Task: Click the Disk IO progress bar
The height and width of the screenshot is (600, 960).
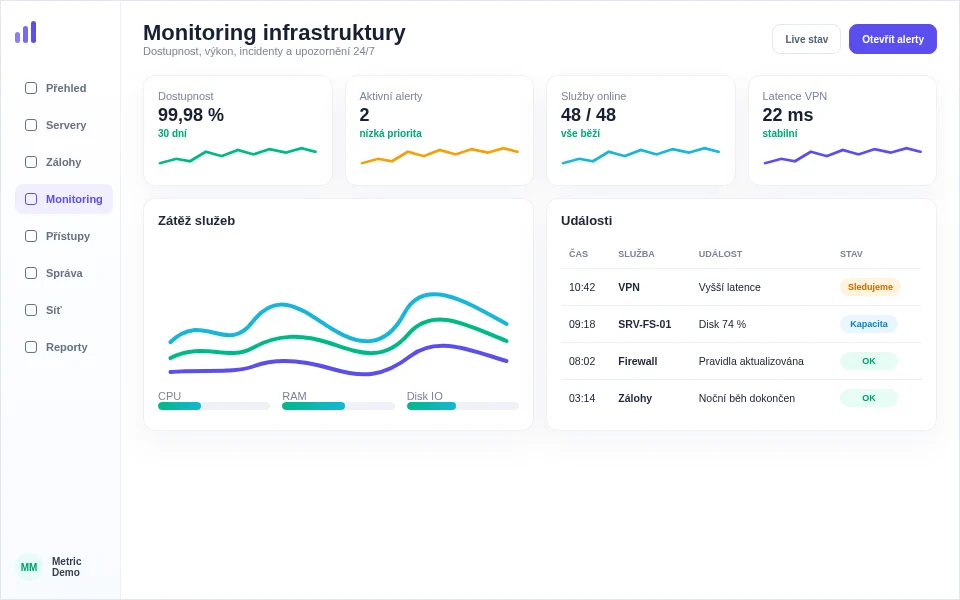Action: pos(463,406)
